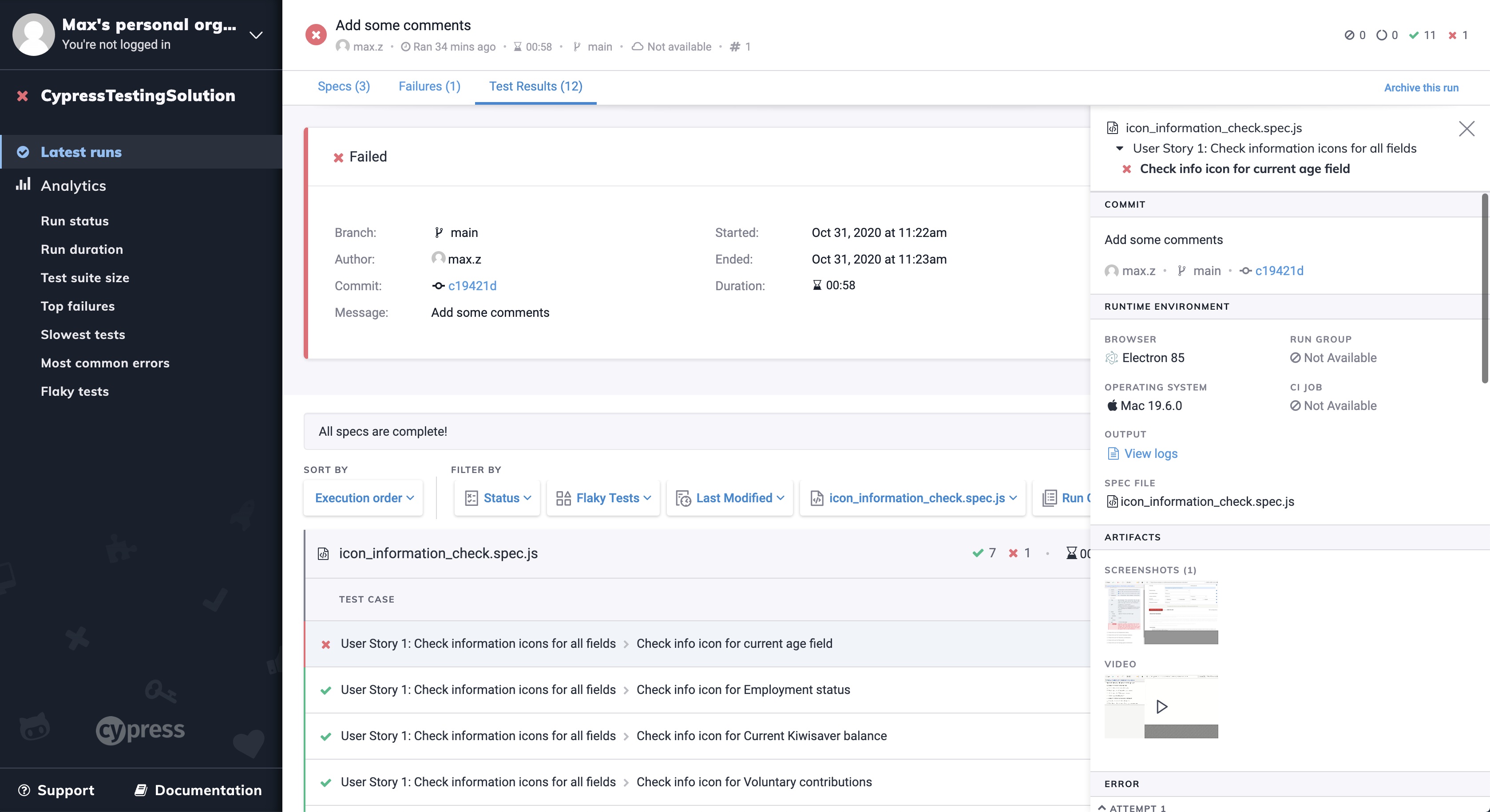Open the Execution order sort dropdown

pos(363,497)
